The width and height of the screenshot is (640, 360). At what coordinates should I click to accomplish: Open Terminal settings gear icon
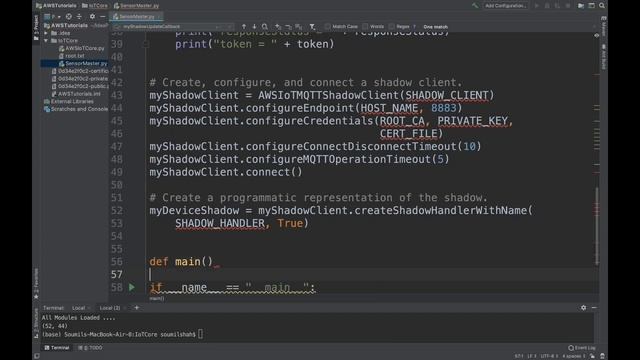(x=583, y=308)
